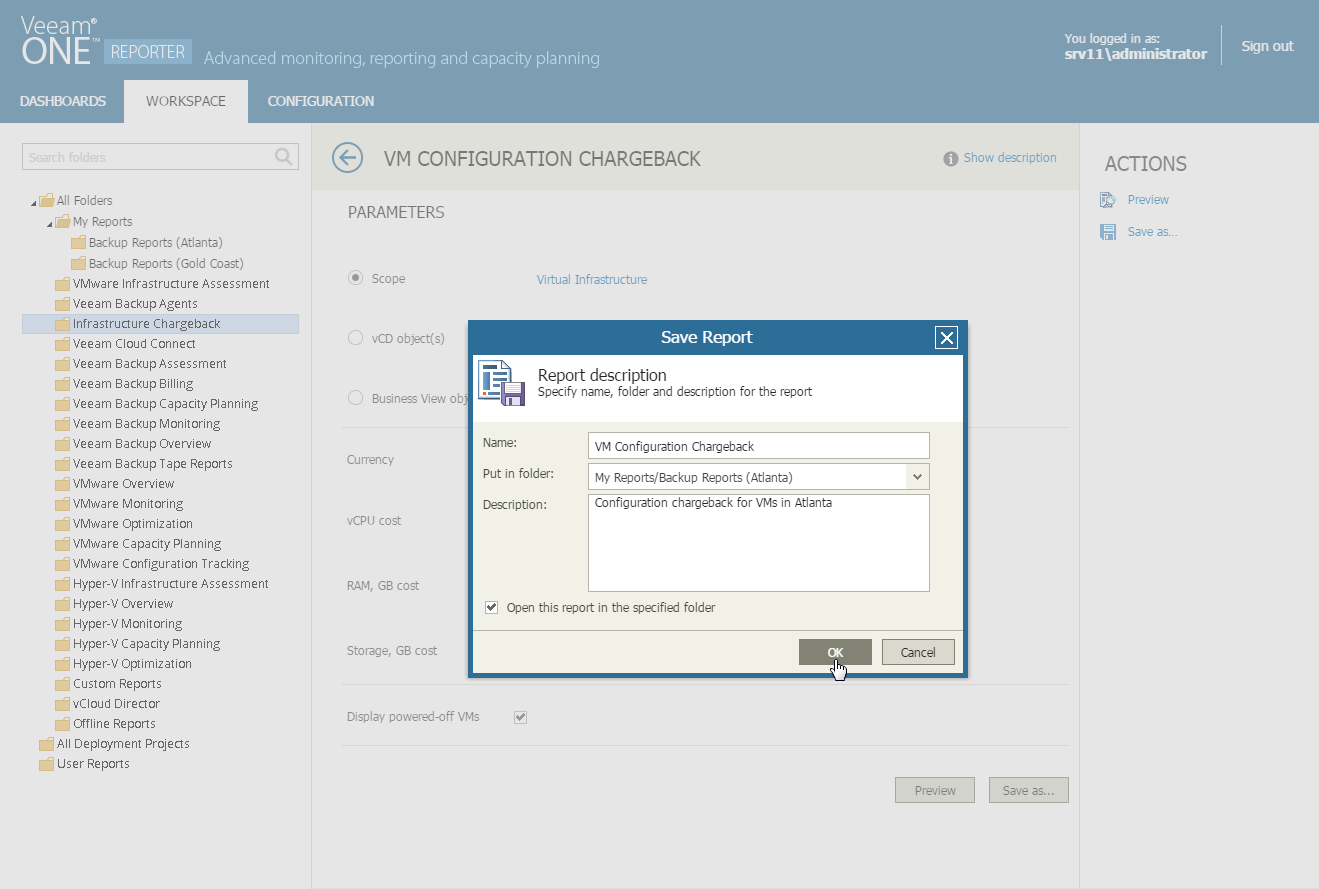This screenshot has width=1319, height=889.
Task: Select VMware Configuration Tracking folder
Action: coord(161,564)
